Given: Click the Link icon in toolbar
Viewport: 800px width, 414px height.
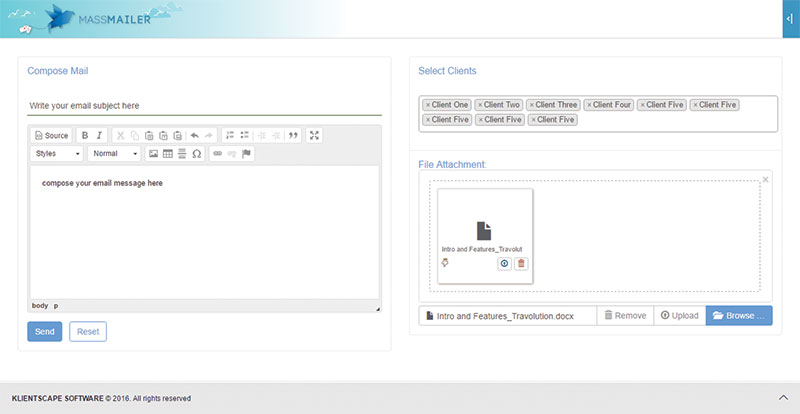Looking at the screenshot, I should (218, 154).
